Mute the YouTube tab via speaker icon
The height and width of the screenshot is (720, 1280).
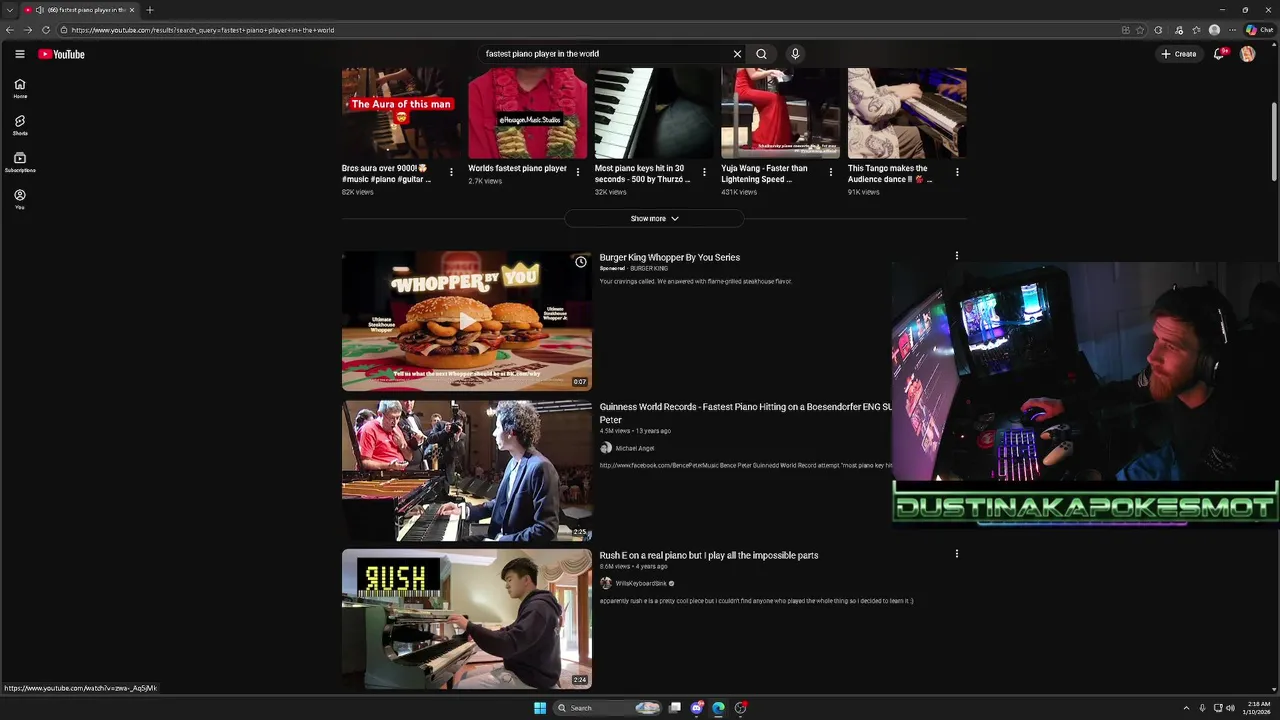[39, 10]
